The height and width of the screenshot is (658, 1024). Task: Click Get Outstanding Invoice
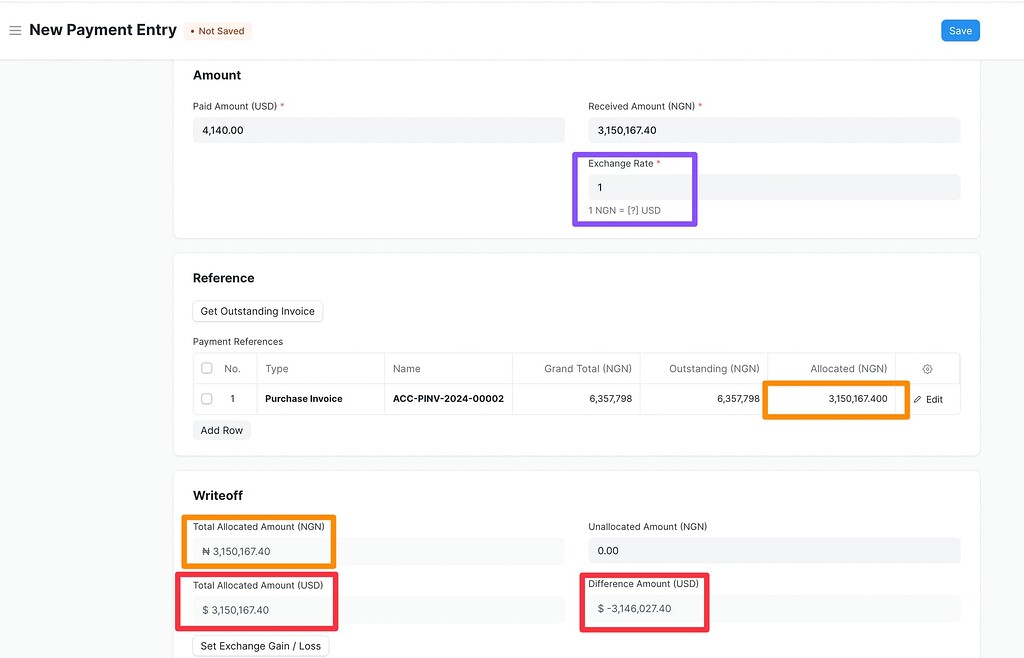(x=257, y=311)
